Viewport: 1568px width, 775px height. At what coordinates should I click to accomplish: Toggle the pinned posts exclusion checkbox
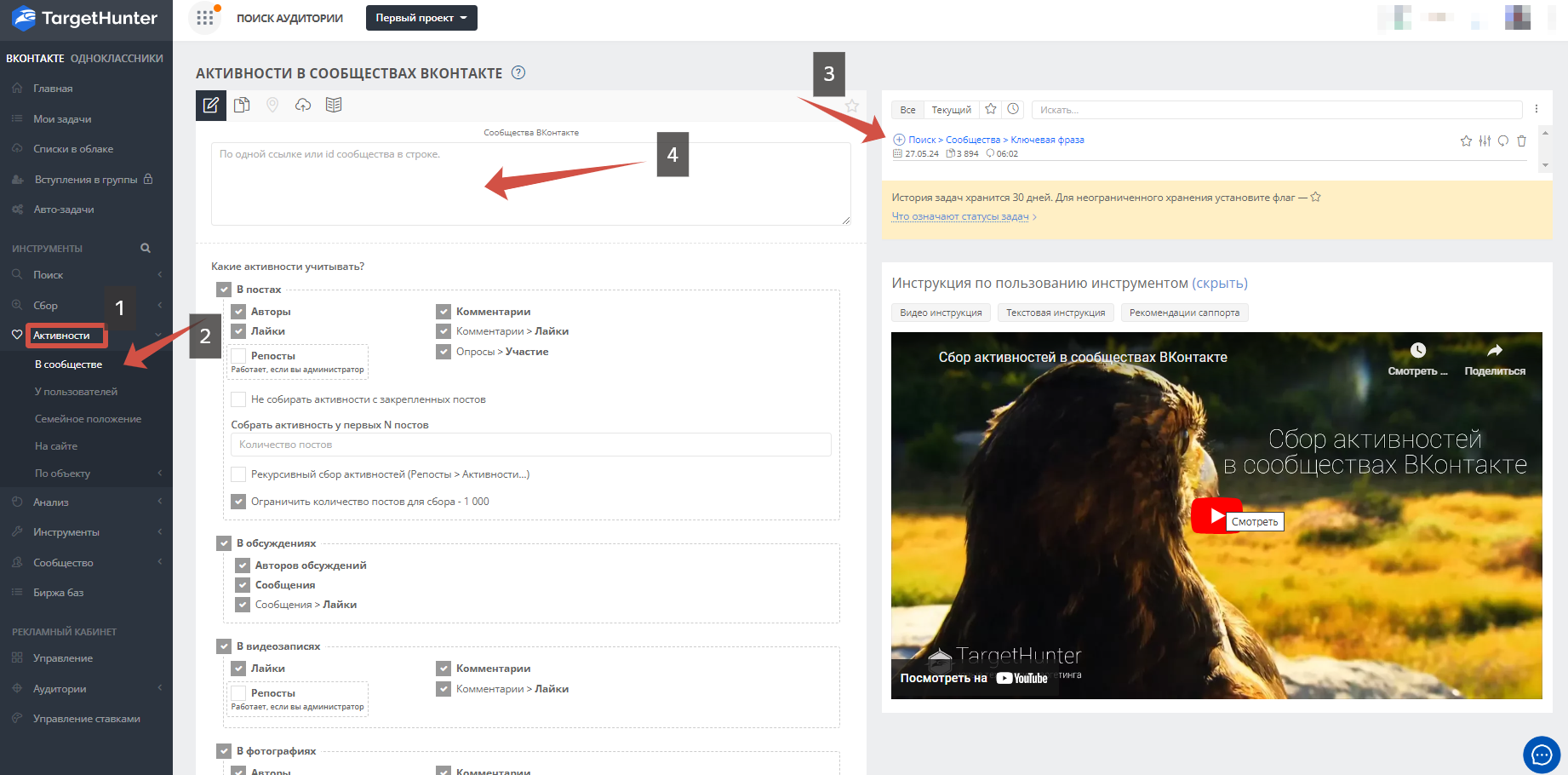pyautogui.click(x=239, y=399)
